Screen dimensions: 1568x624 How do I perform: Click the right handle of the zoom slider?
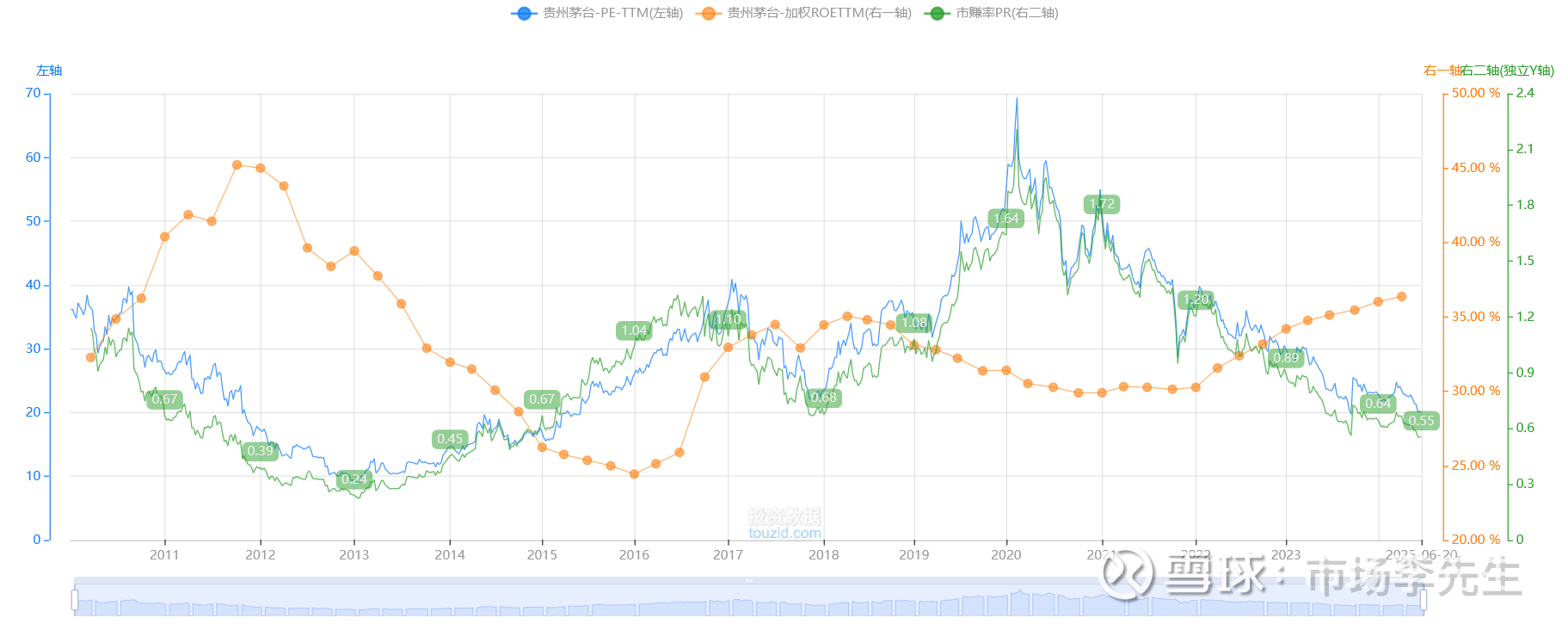[x=1423, y=599]
